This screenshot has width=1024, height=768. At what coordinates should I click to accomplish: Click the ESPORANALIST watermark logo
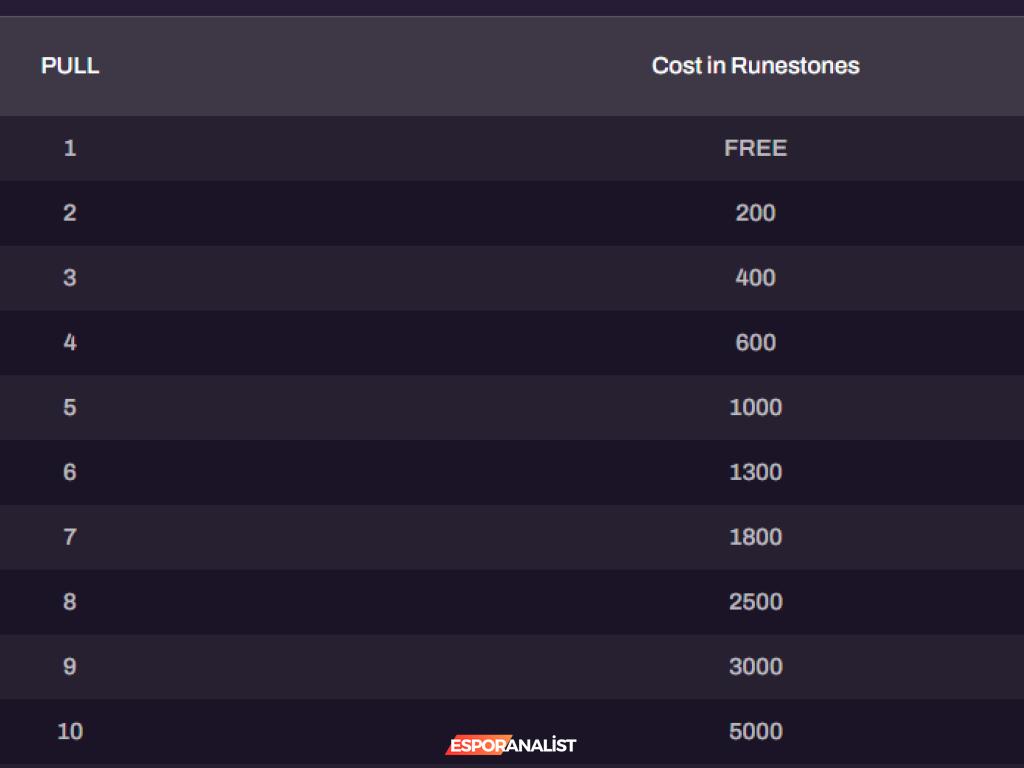(x=511, y=745)
